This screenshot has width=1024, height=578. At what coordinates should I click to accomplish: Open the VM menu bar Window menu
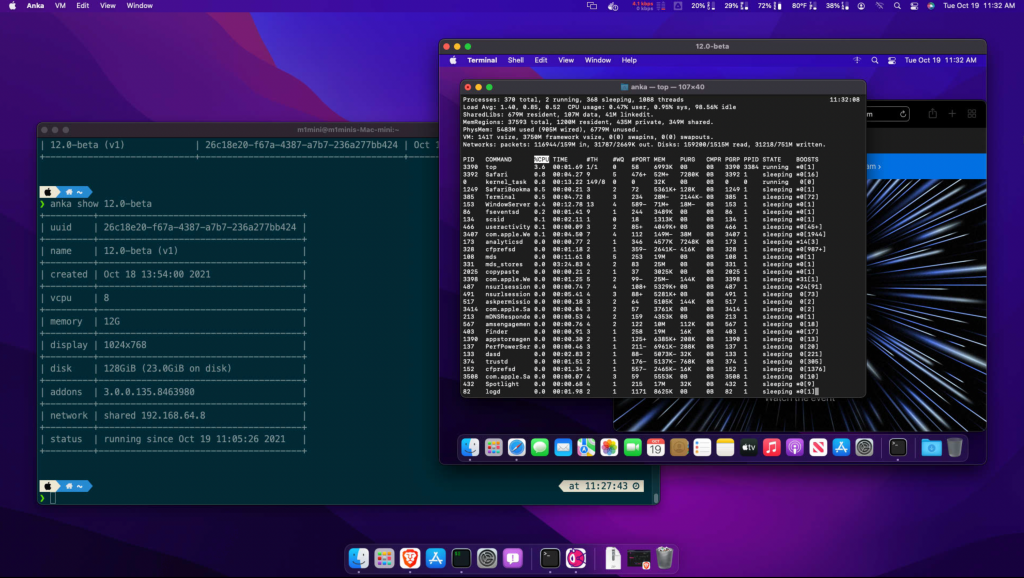pyautogui.click(x=598, y=60)
